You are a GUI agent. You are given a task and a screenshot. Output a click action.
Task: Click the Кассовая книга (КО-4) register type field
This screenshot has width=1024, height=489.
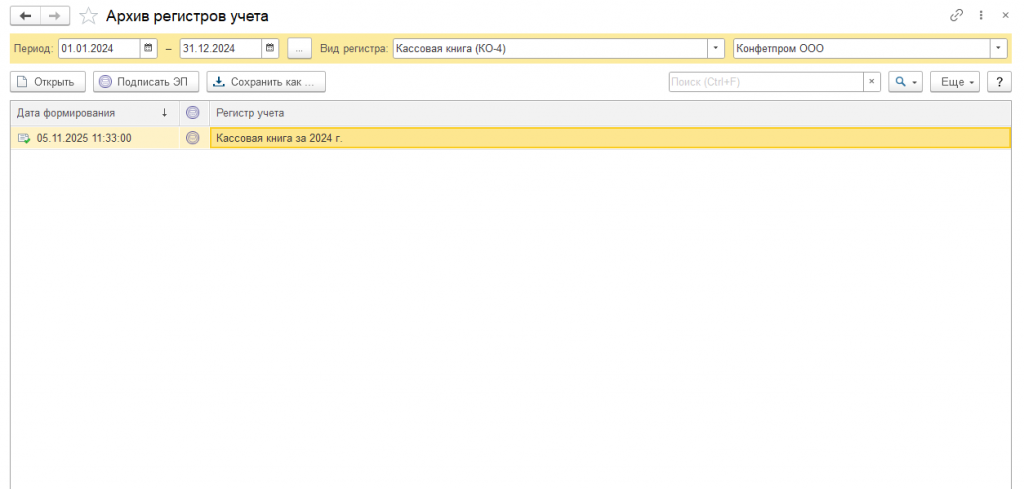pos(551,48)
